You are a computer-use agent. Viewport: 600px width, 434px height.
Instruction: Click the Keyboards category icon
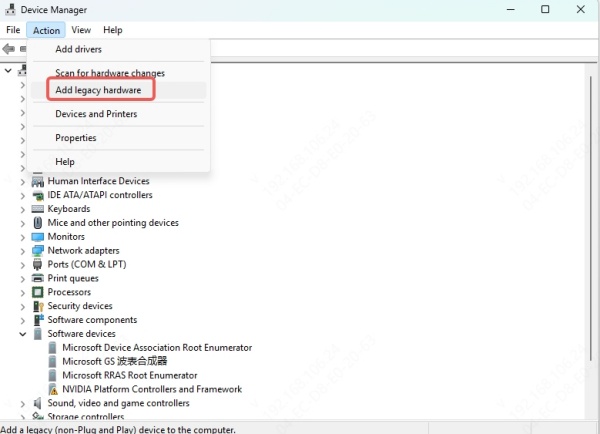(38, 209)
